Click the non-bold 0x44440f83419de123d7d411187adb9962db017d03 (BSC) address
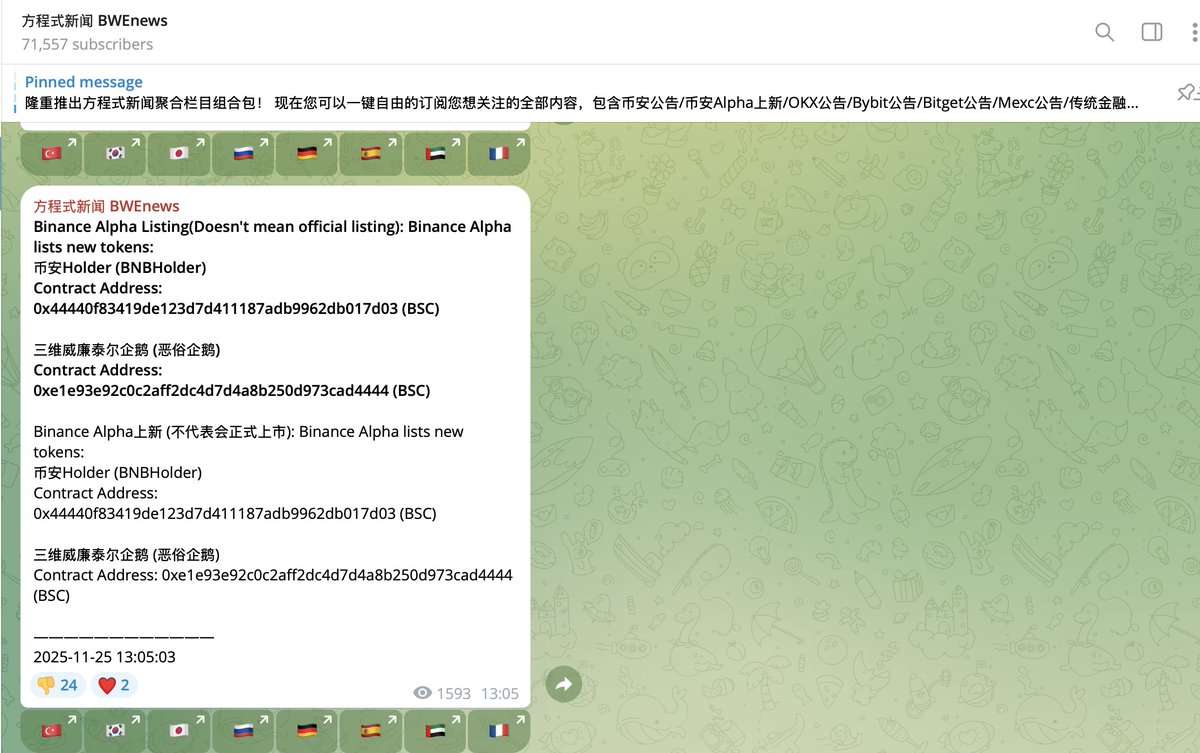 point(235,513)
